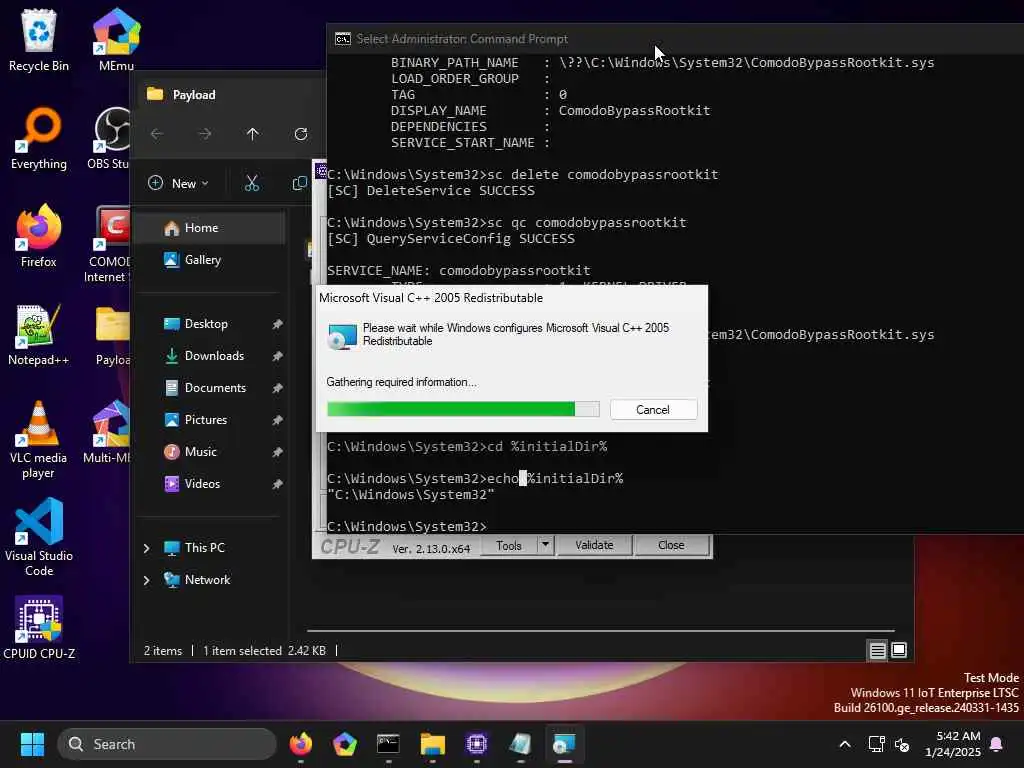Image resolution: width=1024 pixels, height=768 pixels.
Task: Launch Visual Studio Code desktop icon
Action: pos(39,537)
